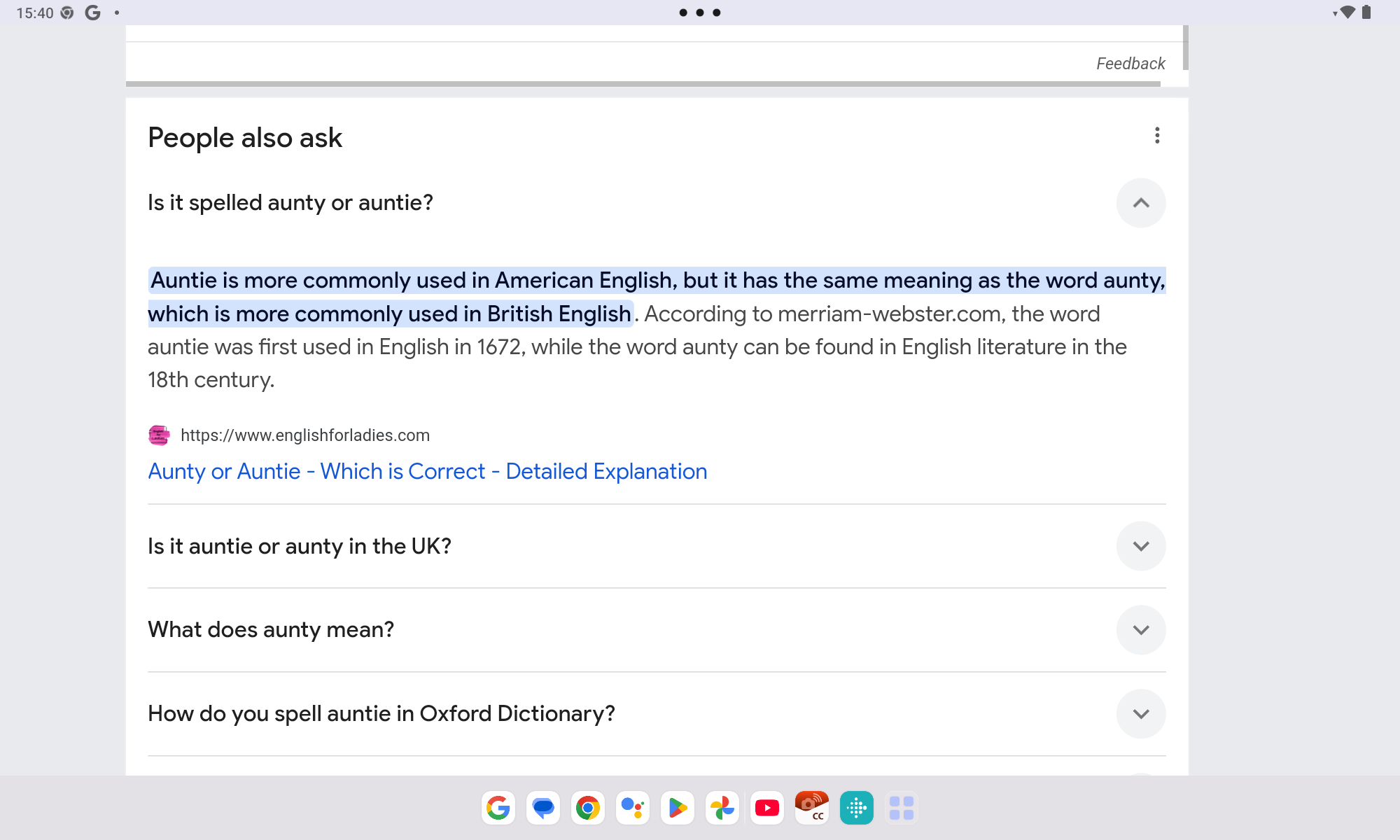Open the Messages app in the dock

pyautogui.click(x=543, y=808)
